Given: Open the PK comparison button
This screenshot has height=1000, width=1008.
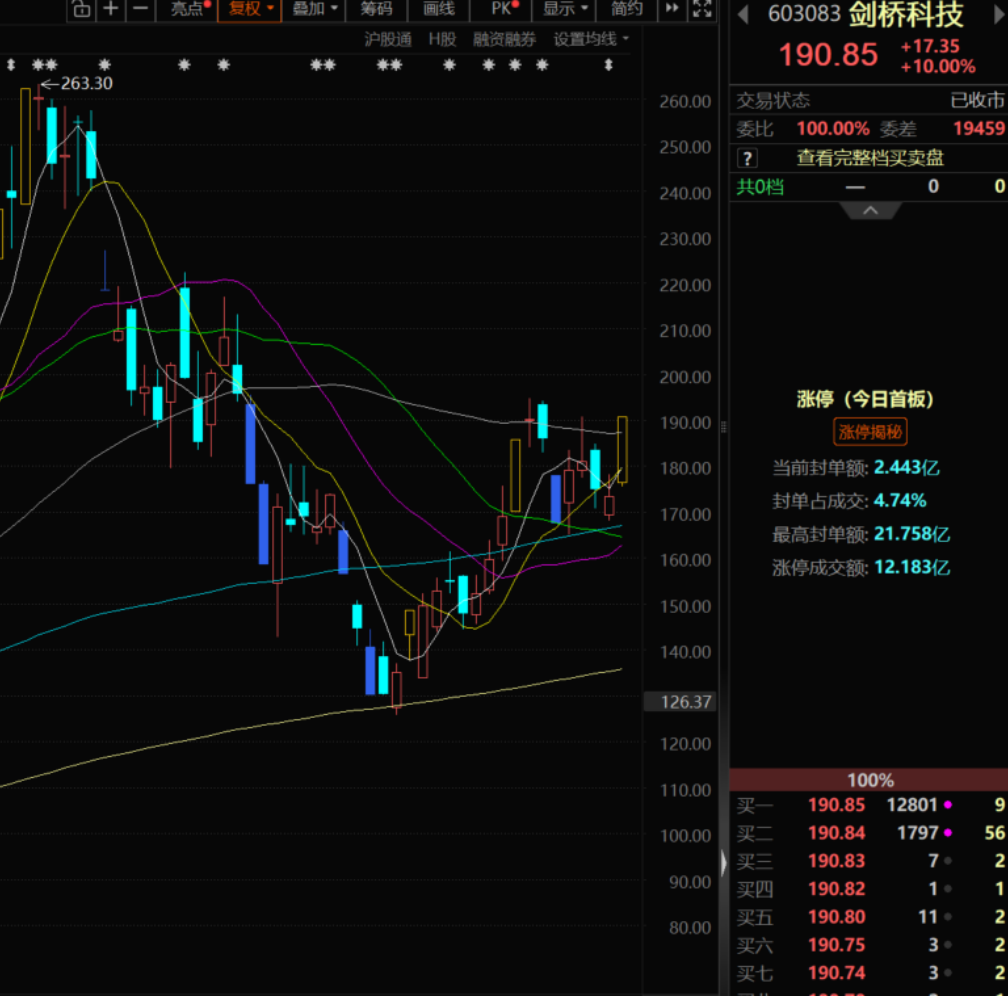Looking at the screenshot, I should pyautogui.click(x=503, y=9).
